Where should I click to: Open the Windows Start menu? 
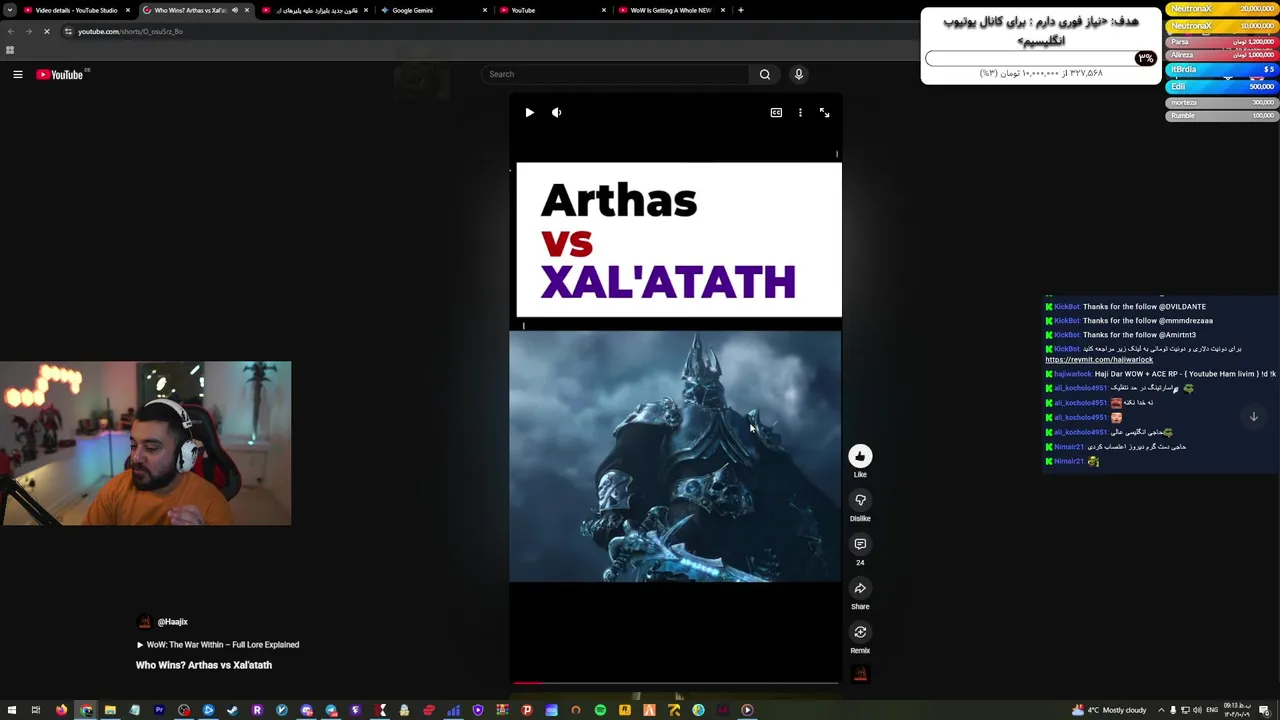coord(11,710)
